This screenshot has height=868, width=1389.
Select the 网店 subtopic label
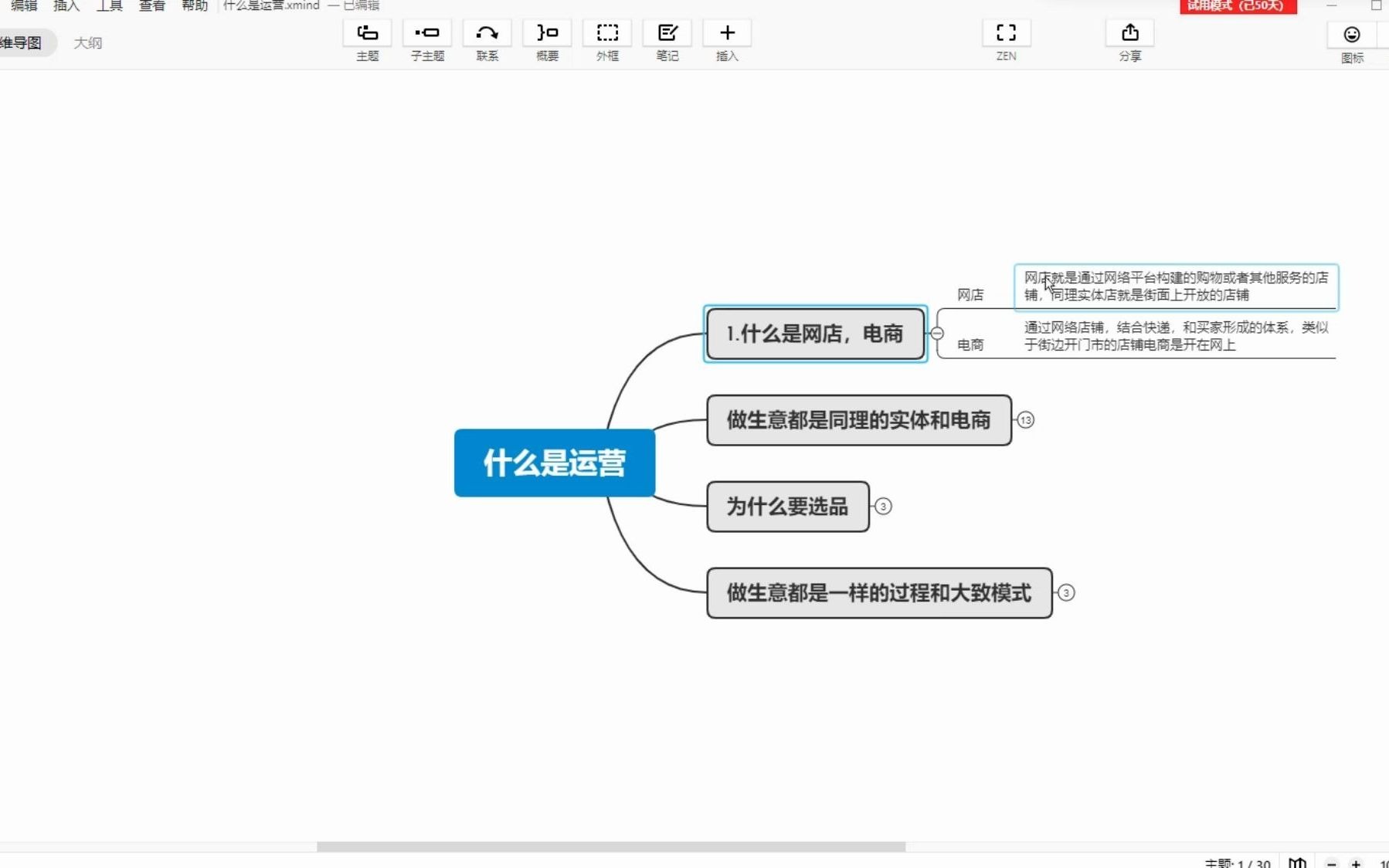pos(970,295)
